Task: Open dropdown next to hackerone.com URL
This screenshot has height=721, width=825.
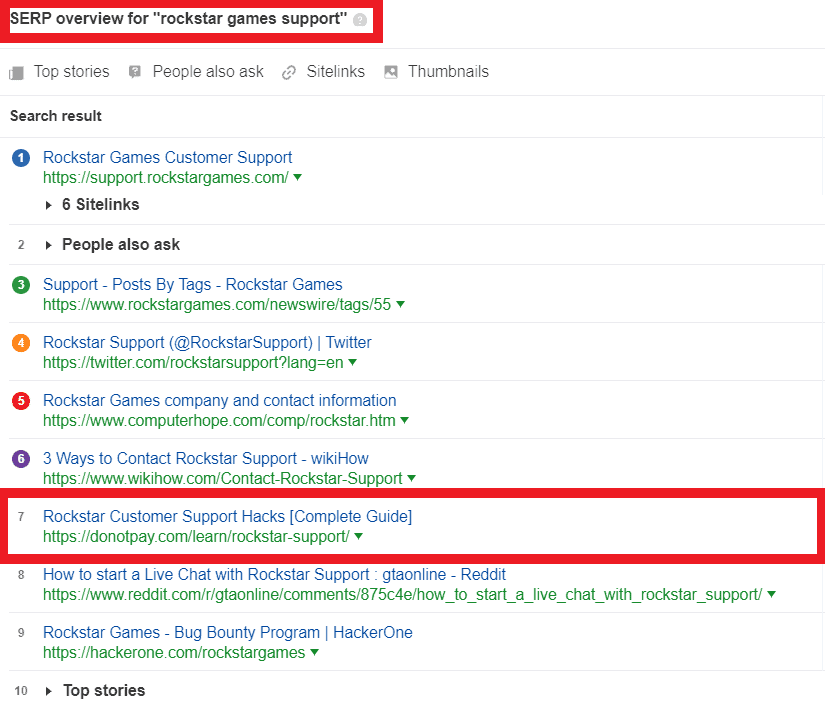Action: point(315,652)
